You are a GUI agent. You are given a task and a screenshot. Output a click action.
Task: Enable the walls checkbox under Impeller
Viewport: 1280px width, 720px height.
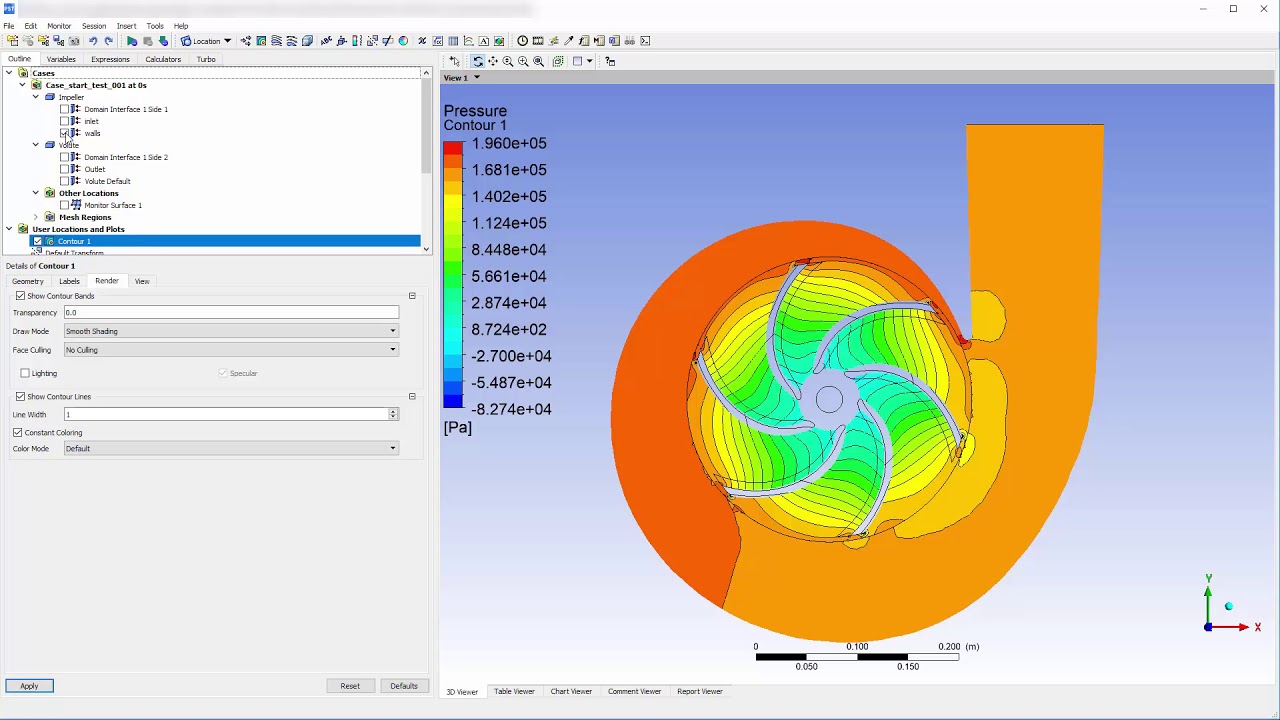click(x=65, y=134)
